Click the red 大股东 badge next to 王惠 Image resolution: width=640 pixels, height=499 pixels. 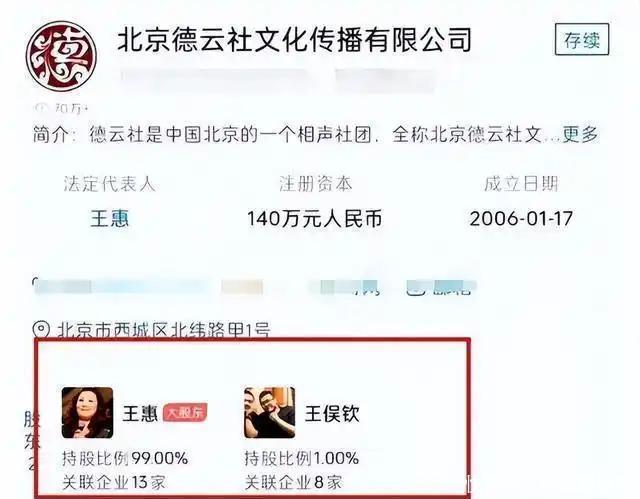185,413
